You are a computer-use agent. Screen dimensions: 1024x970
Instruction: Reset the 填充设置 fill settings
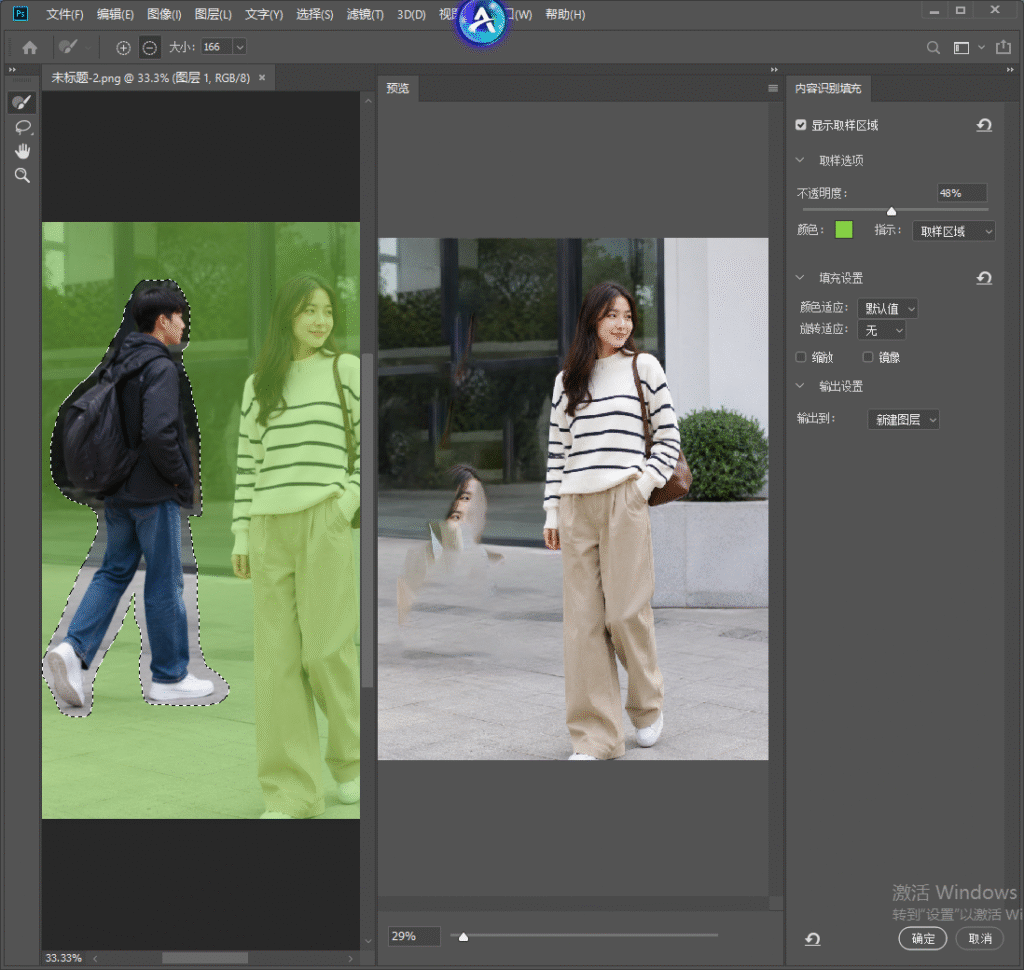984,278
